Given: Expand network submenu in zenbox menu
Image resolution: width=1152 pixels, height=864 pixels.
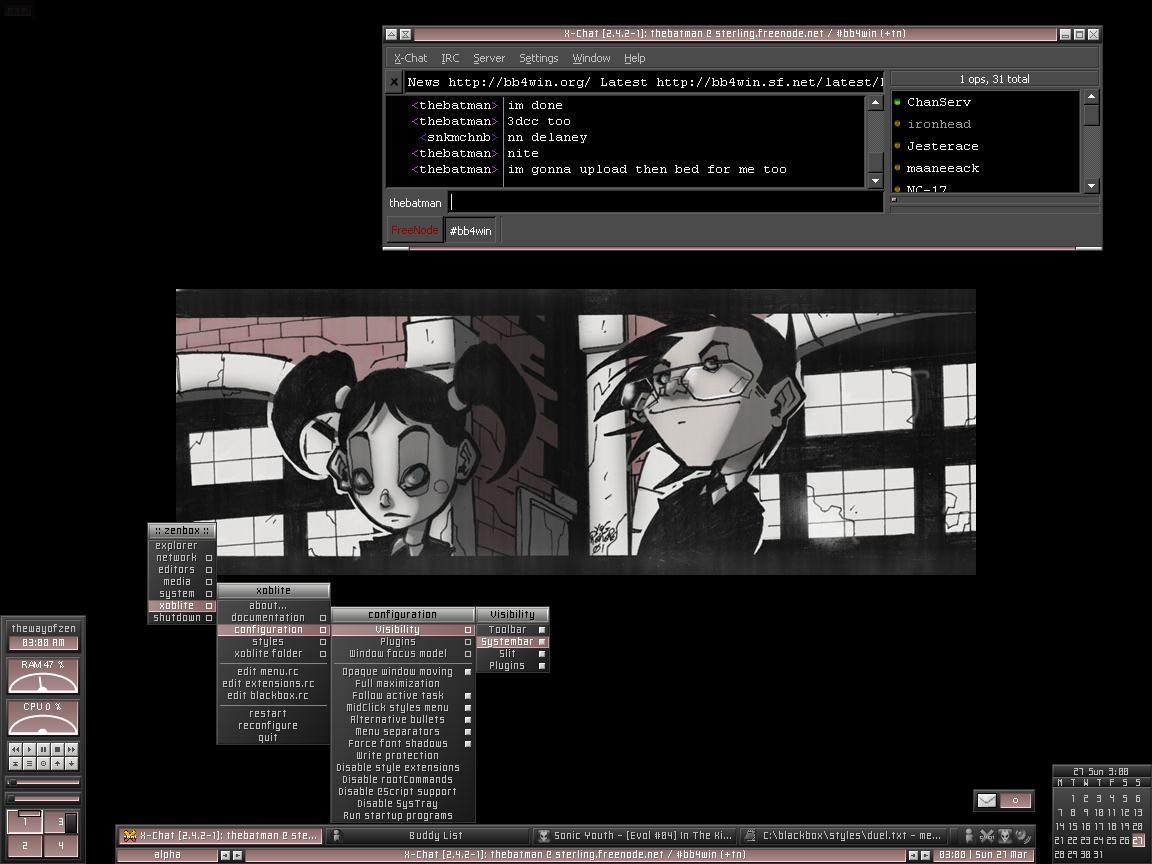Looking at the screenshot, I should pos(182,558).
